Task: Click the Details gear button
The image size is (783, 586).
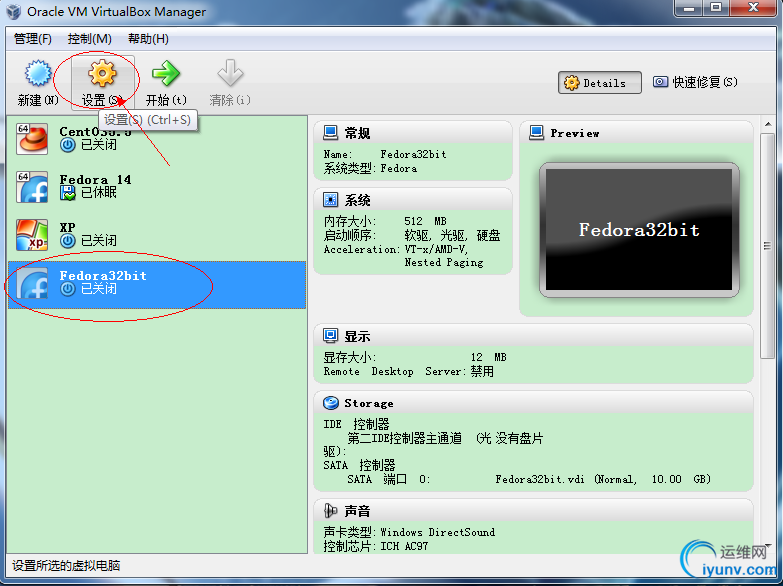Action: [600, 82]
